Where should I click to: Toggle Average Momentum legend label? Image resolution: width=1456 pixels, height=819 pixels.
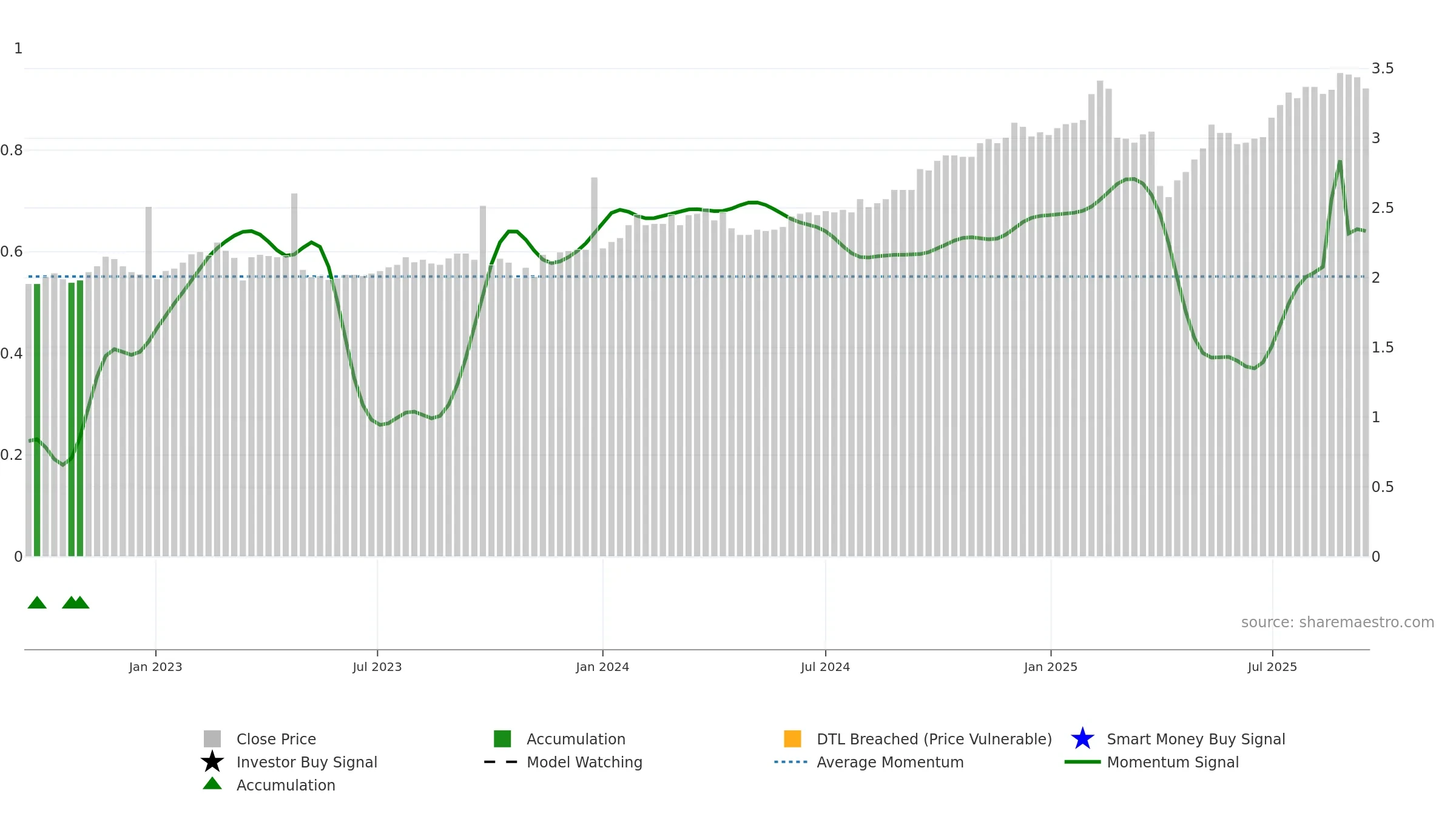click(890, 762)
